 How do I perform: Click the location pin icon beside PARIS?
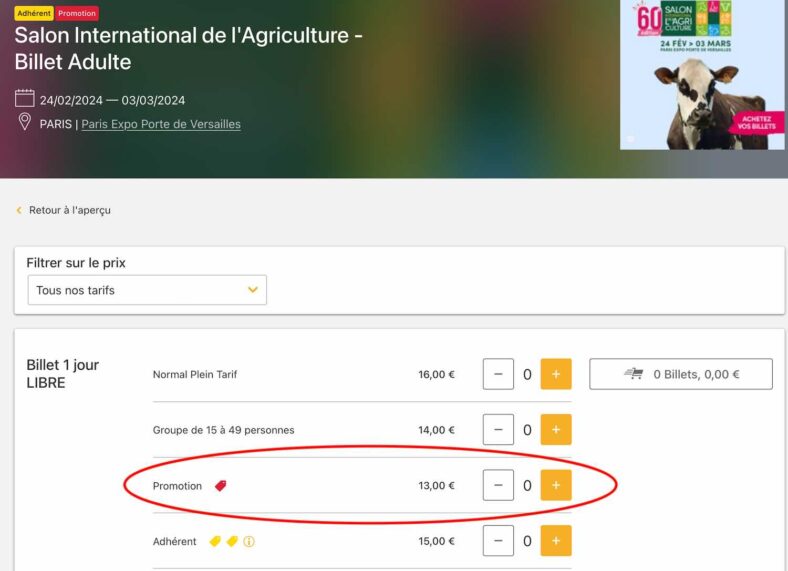pyautogui.click(x=25, y=122)
